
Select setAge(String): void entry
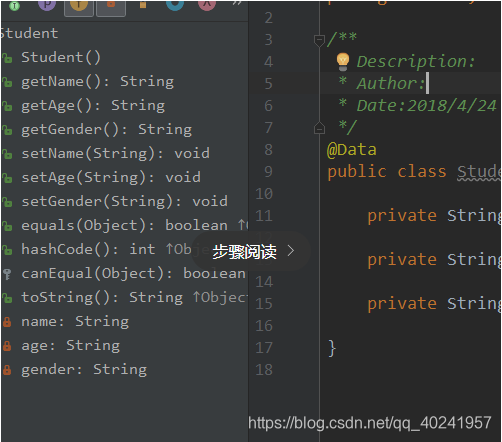(111, 178)
